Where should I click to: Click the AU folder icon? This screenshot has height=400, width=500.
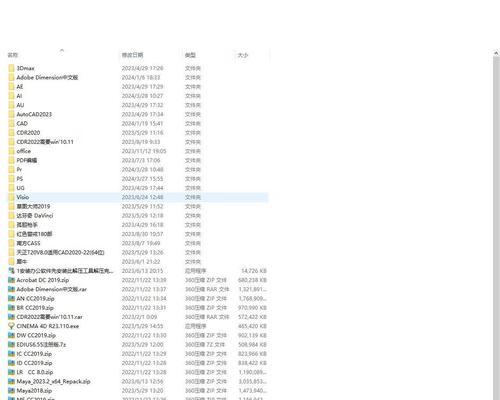click(11, 105)
